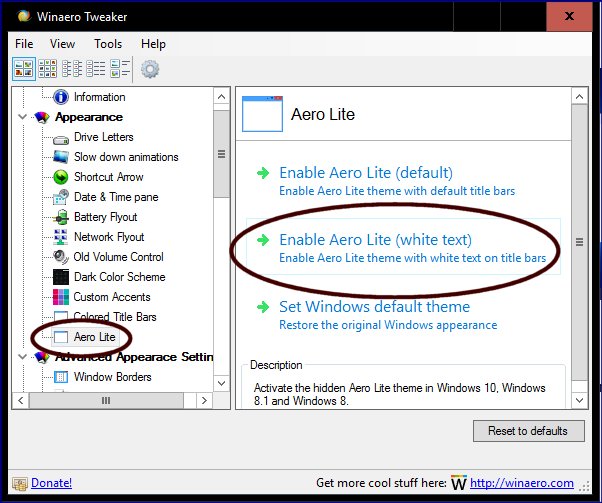Image resolution: width=602 pixels, height=503 pixels.
Task: Click Reset to defaults button
Action: click(x=528, y=431)
